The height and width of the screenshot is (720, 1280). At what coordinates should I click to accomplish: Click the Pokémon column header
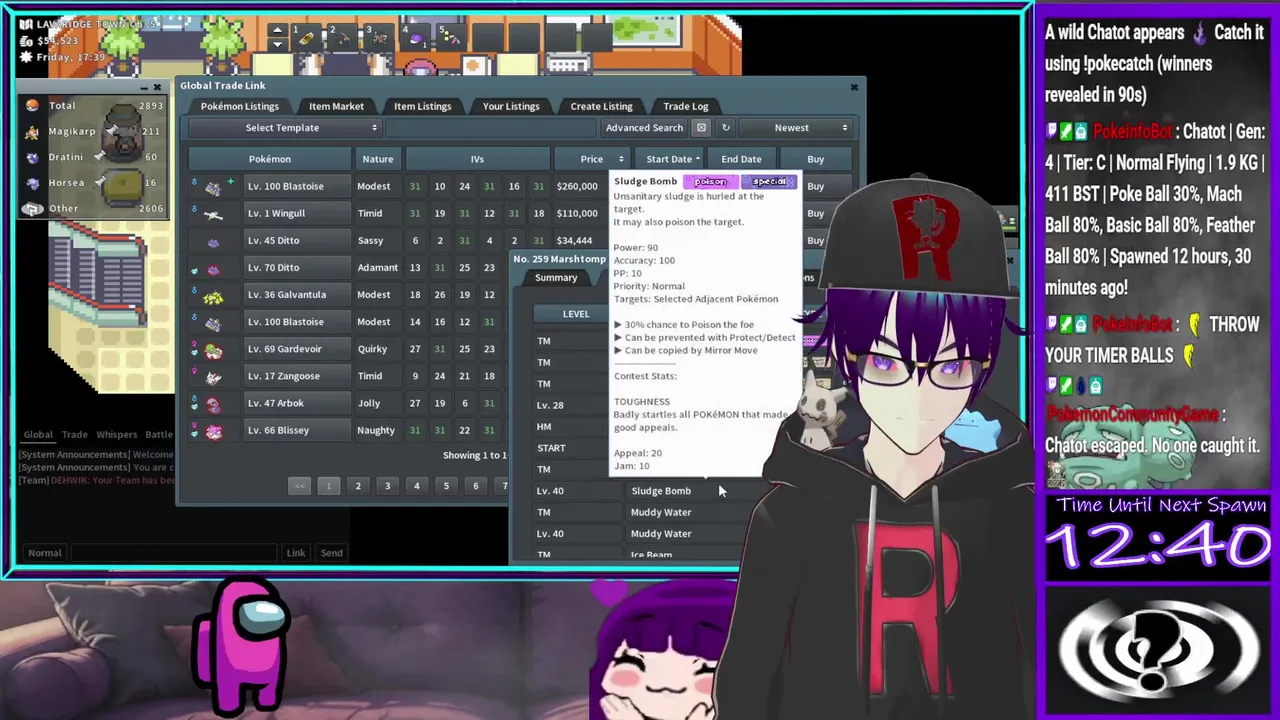pyautogui.click(x=270, y=159)
